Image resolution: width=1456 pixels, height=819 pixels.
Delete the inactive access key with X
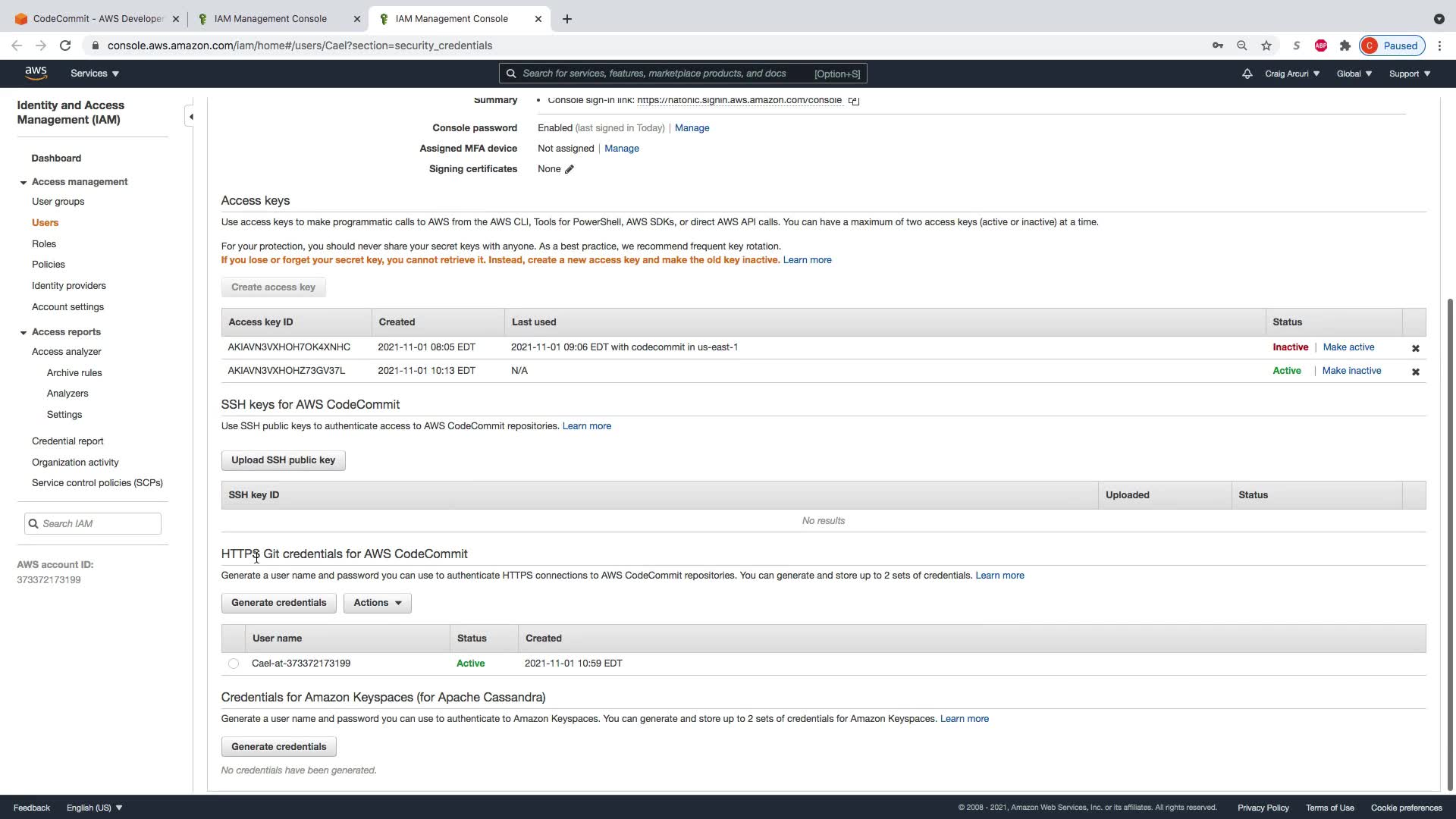pyautogui.click(x=1415, y=348)
